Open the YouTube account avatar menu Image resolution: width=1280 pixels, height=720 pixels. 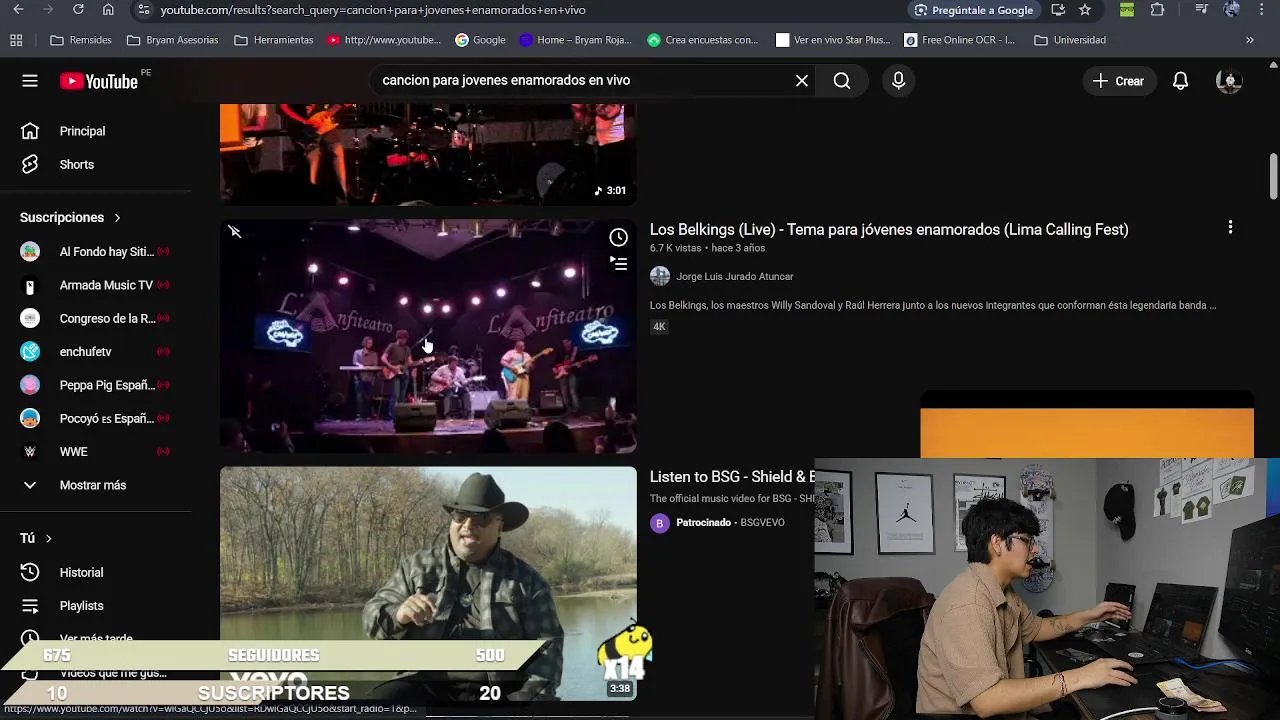1229,81
